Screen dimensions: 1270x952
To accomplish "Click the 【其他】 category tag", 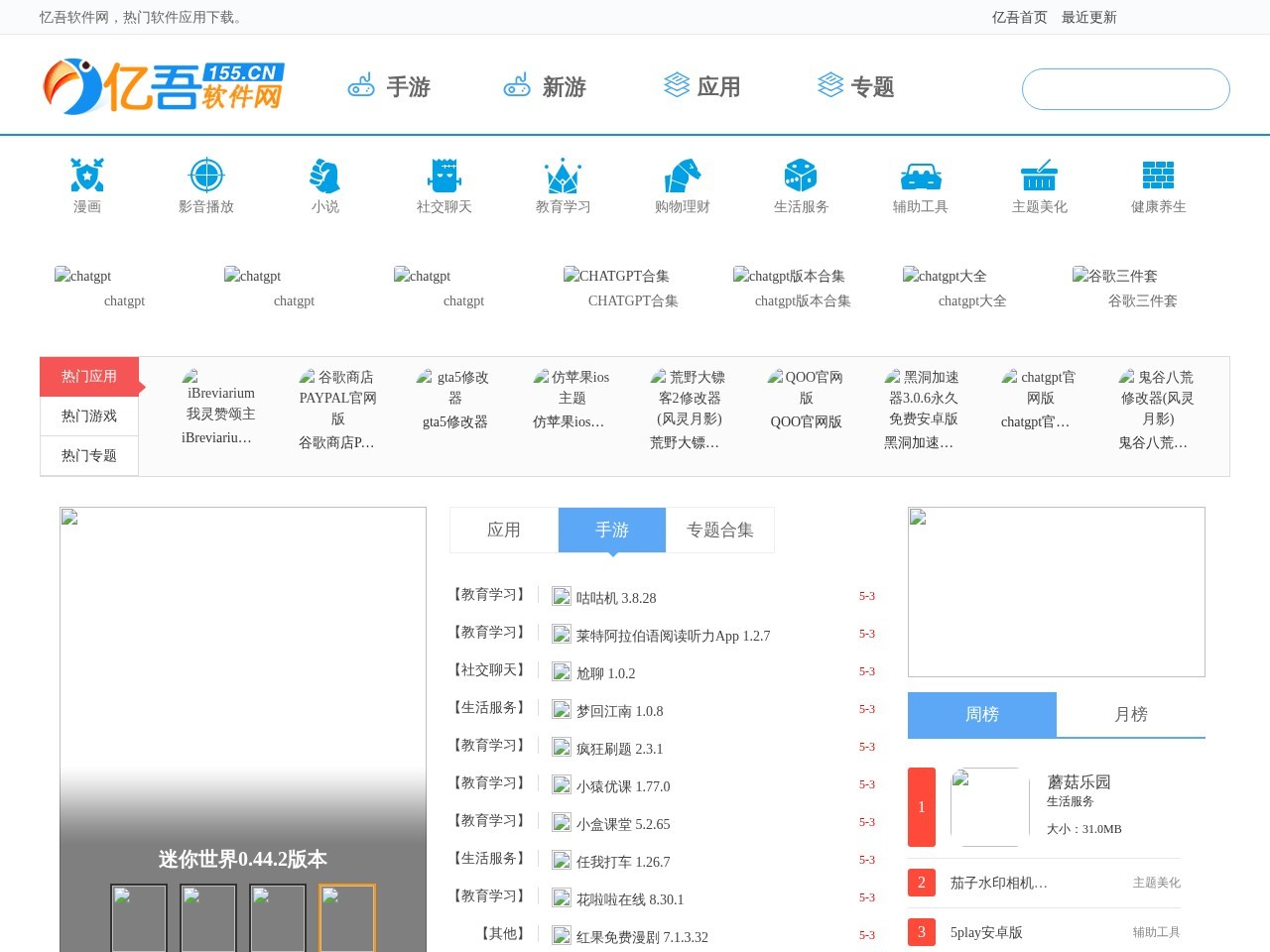I will pyautogui.click(x=503, y=933).
